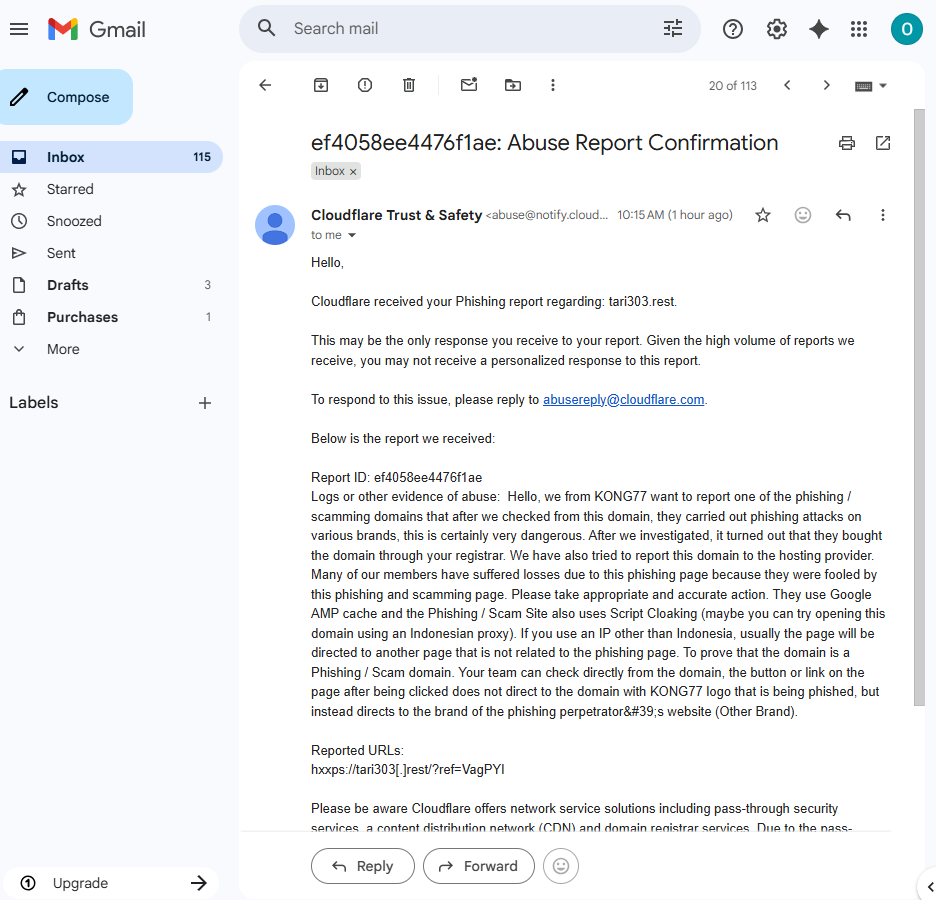
Task: Open email in new window
Action: 883,143
